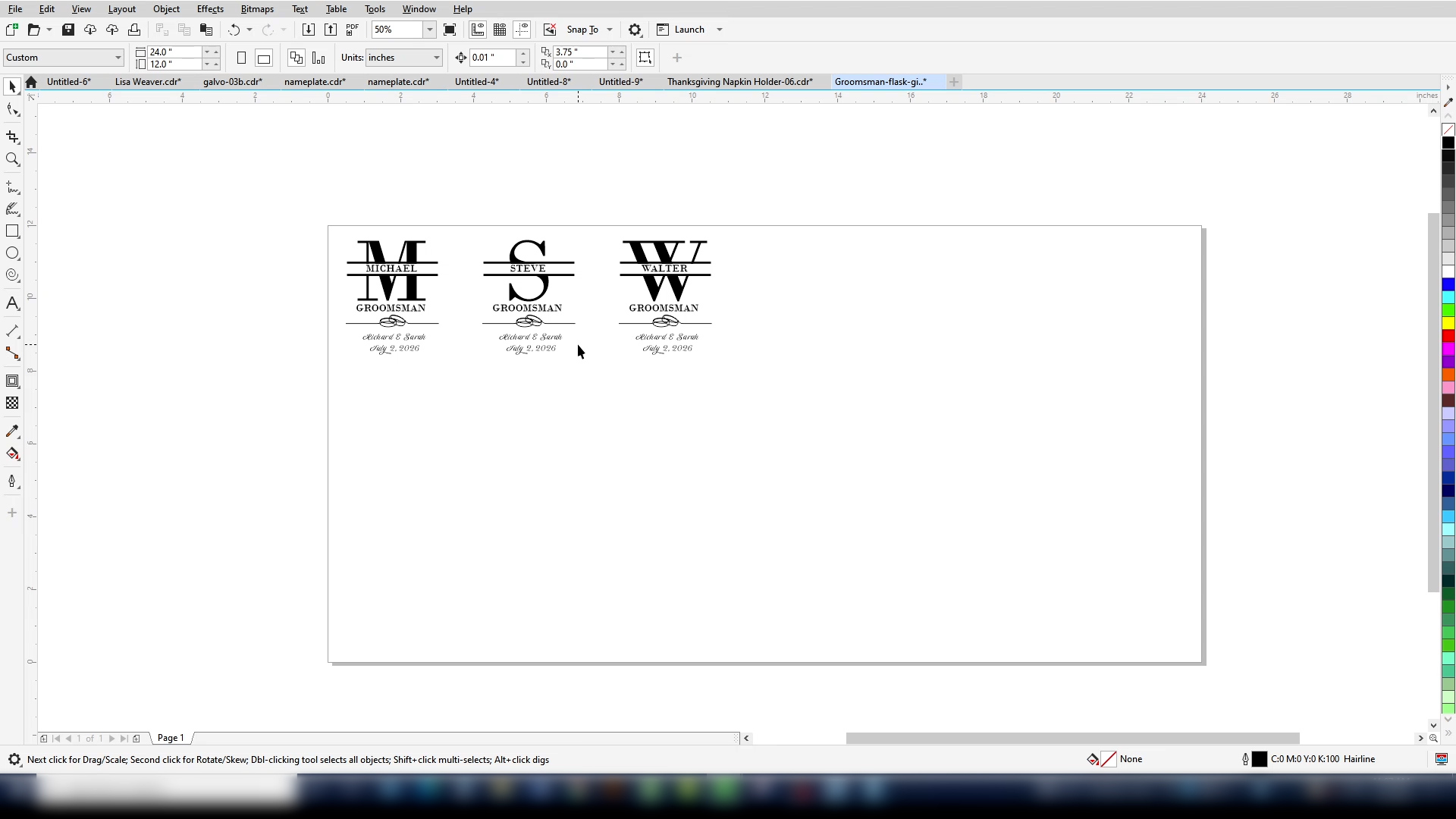This screenshot has height=819, width=1456.
Task: Select the Rectangle tool
Action: point(12,231)
